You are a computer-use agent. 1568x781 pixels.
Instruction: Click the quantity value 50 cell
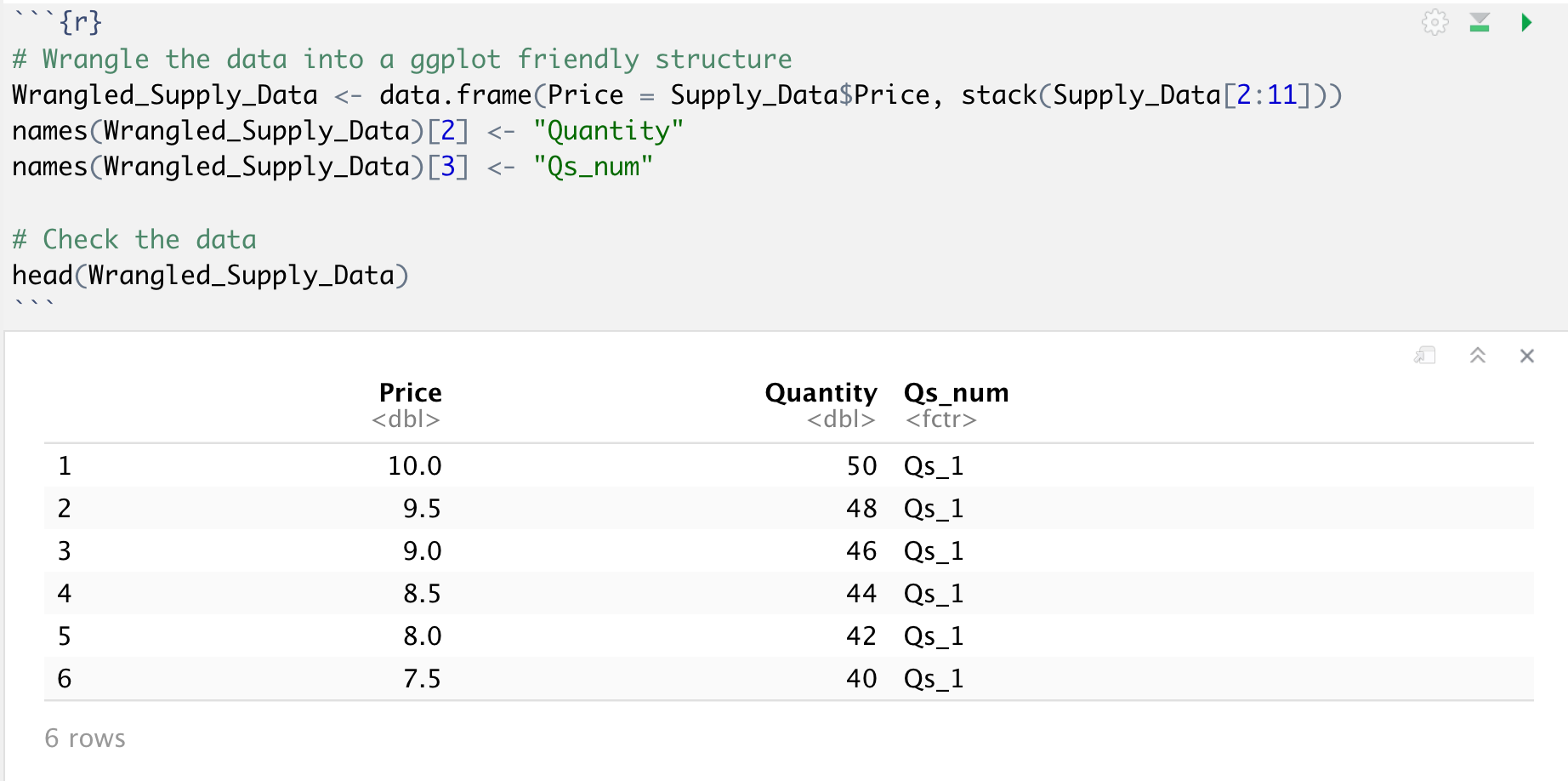(x=861, y=466)
